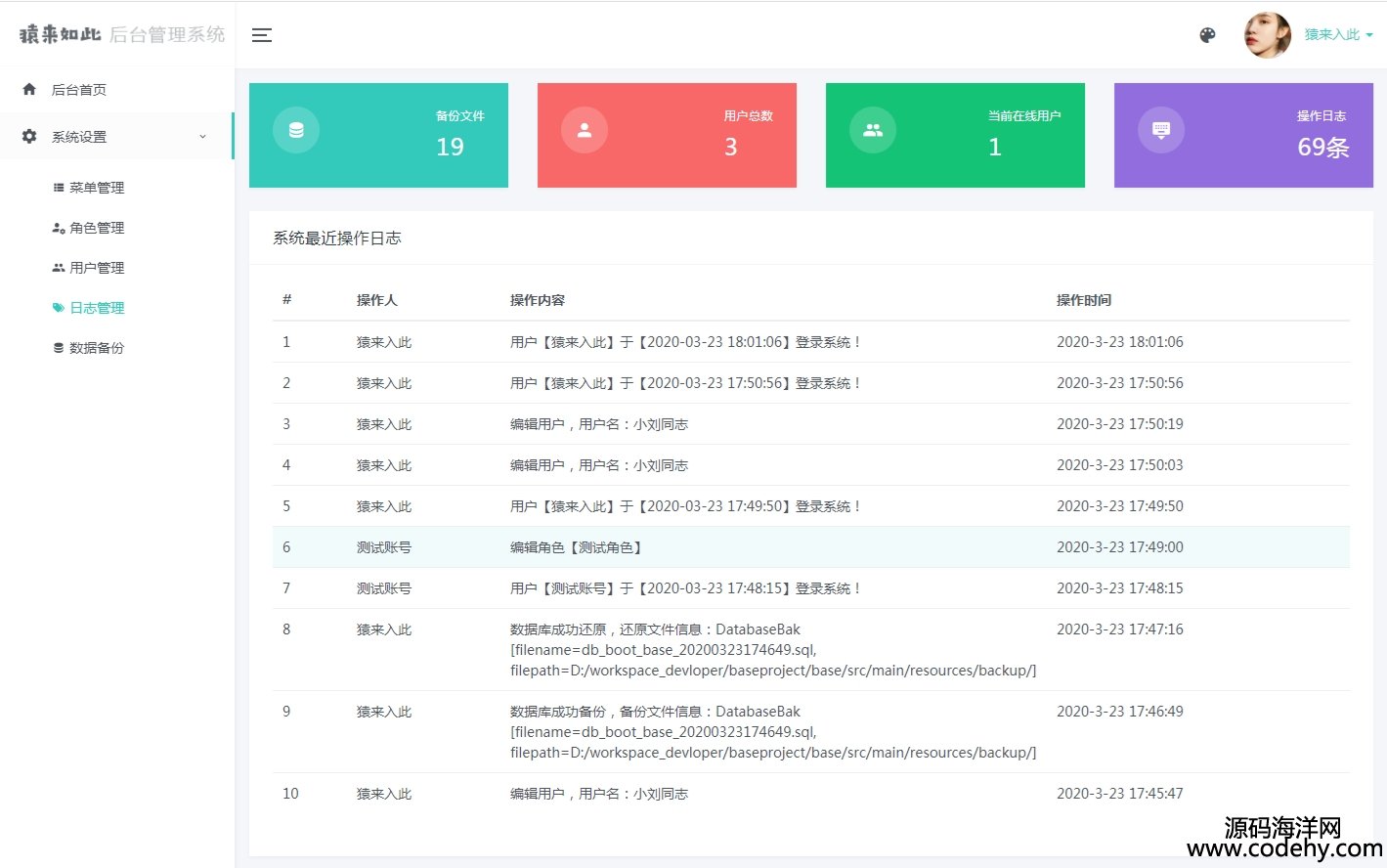
Task: Click the # column header
Action: pos(286,299)
